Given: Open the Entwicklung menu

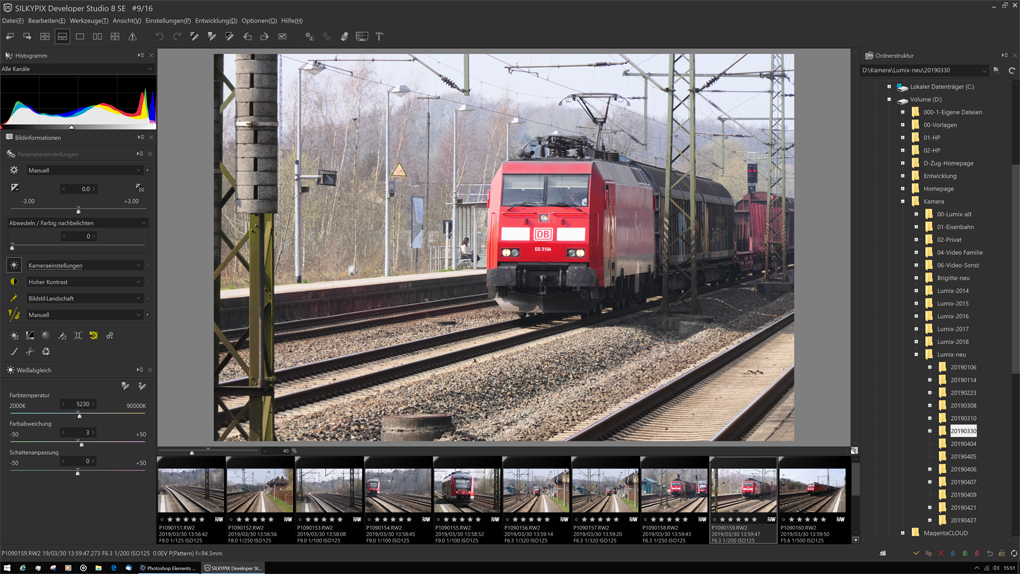Looking at the screenshot, I should pos(216,21).
